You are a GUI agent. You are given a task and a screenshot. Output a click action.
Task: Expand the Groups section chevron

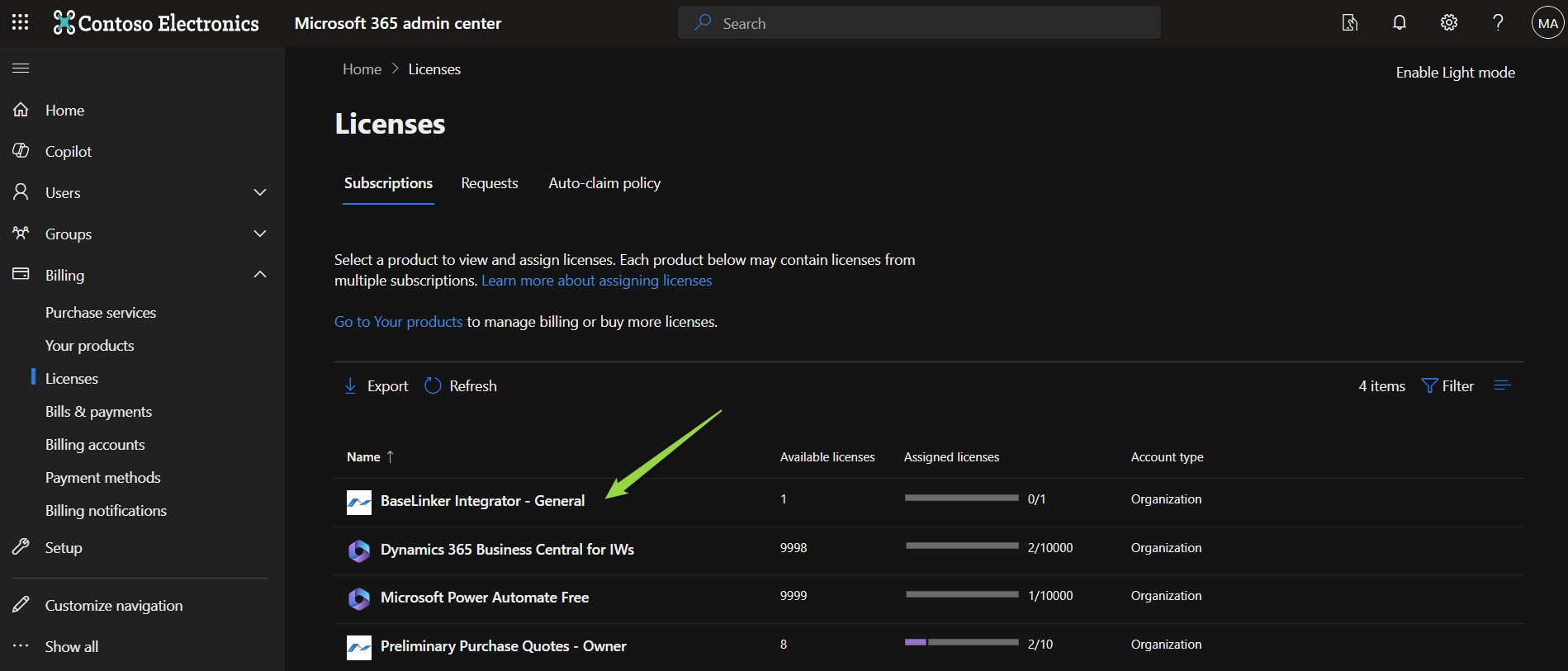[x=260, y=234]
